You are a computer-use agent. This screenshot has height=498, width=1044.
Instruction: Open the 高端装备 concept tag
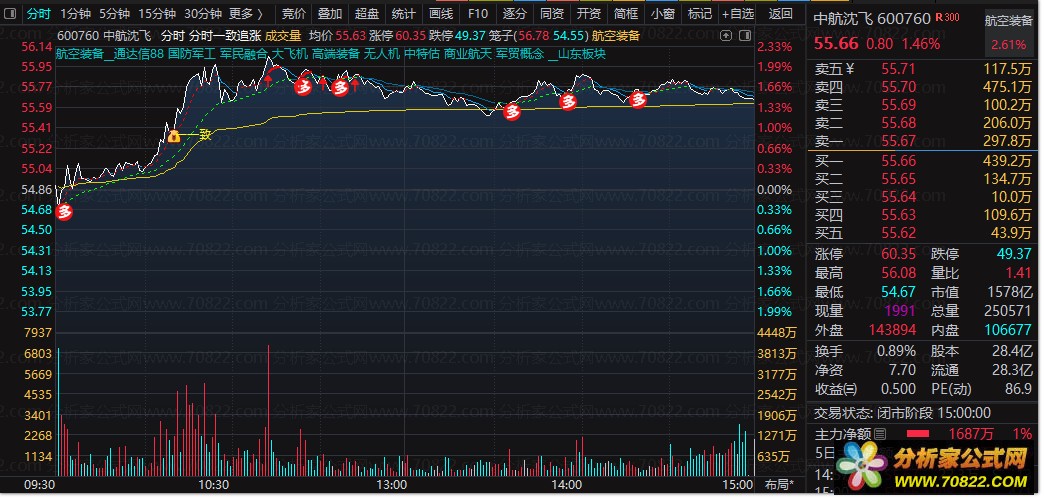(335, 54)
